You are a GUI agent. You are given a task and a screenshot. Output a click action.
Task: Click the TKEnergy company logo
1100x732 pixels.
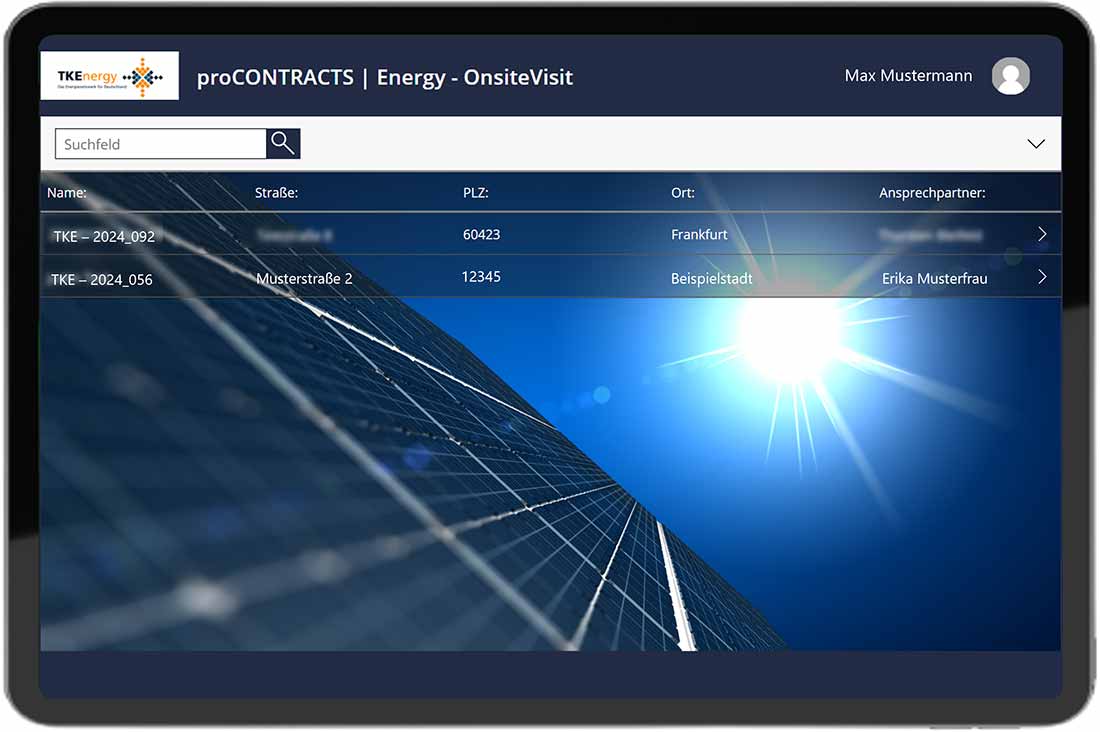(109, 75)
